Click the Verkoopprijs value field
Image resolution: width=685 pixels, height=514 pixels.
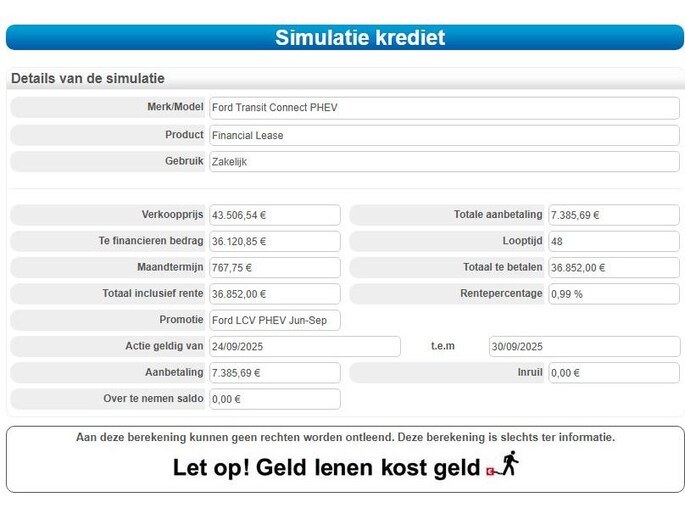click(274, 215)
